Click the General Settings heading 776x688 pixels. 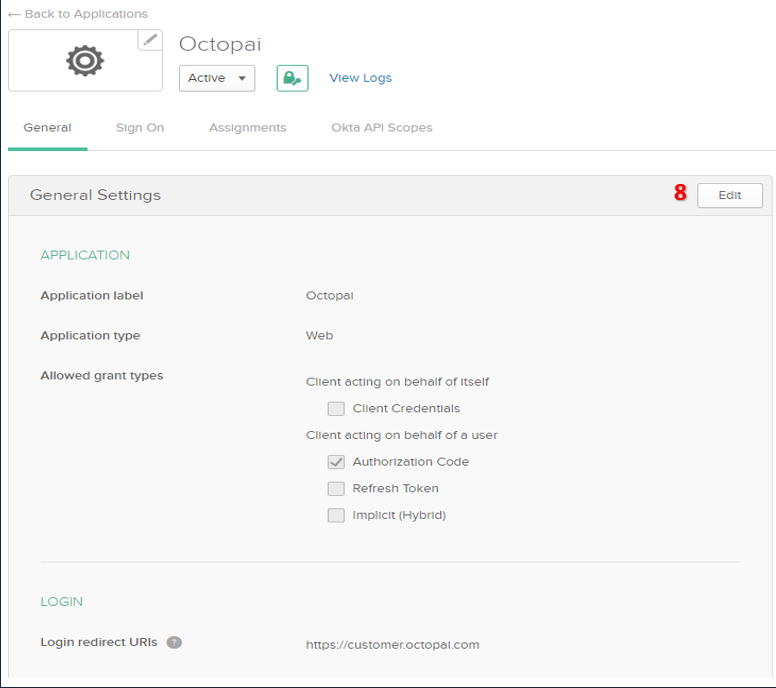(x=95, y=195)
